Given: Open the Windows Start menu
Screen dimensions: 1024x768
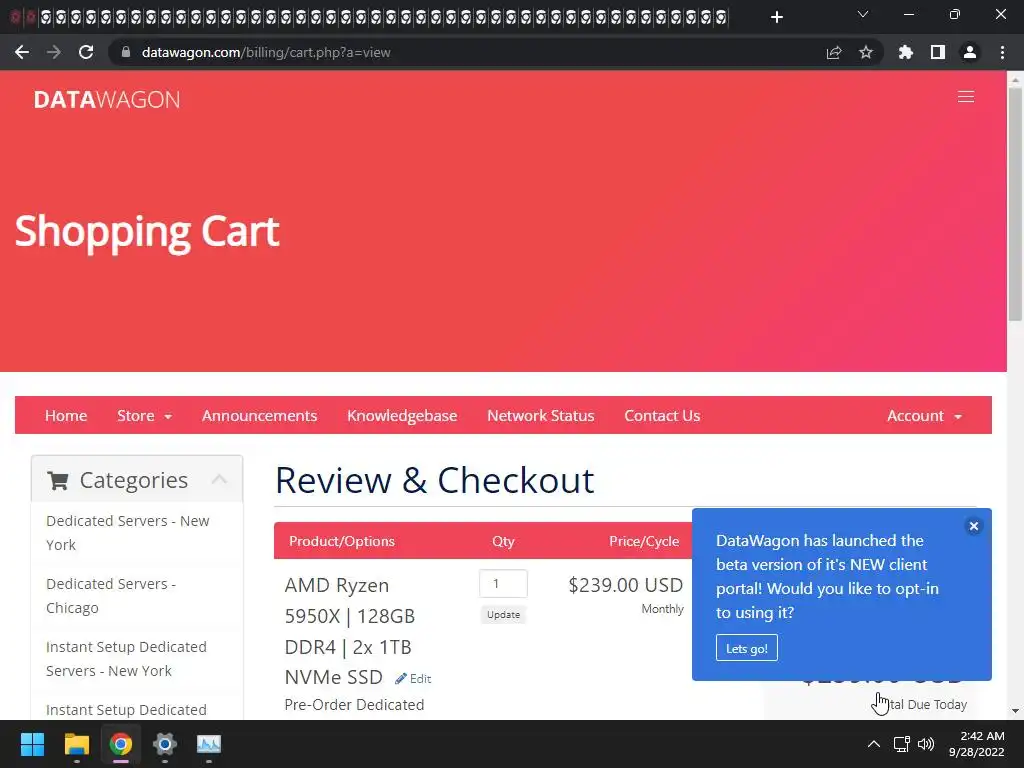Looking at the screenshot, I should (32, 744).
